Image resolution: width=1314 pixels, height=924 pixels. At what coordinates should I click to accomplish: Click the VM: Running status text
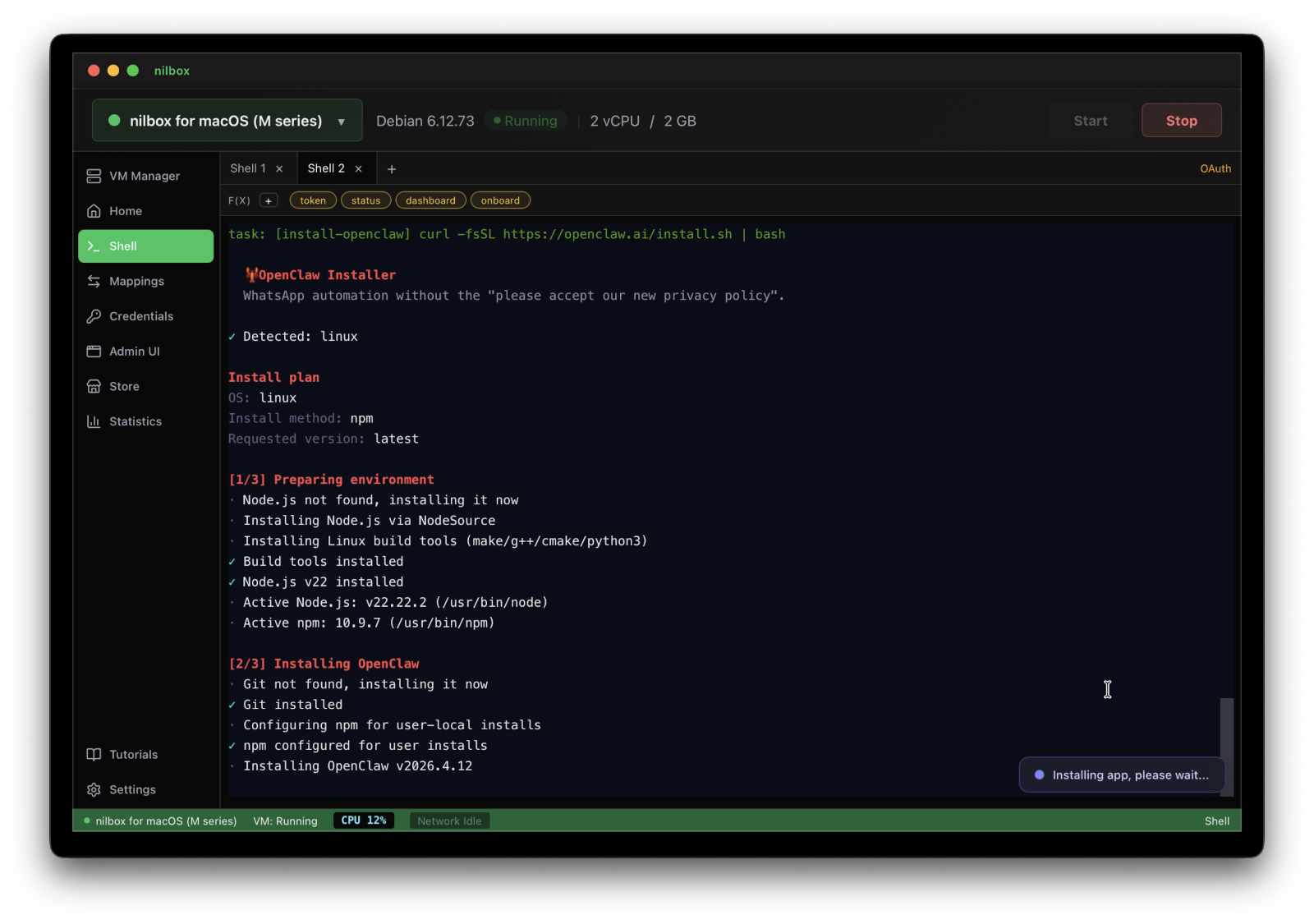pyautogui.click(x=285, y=821)
